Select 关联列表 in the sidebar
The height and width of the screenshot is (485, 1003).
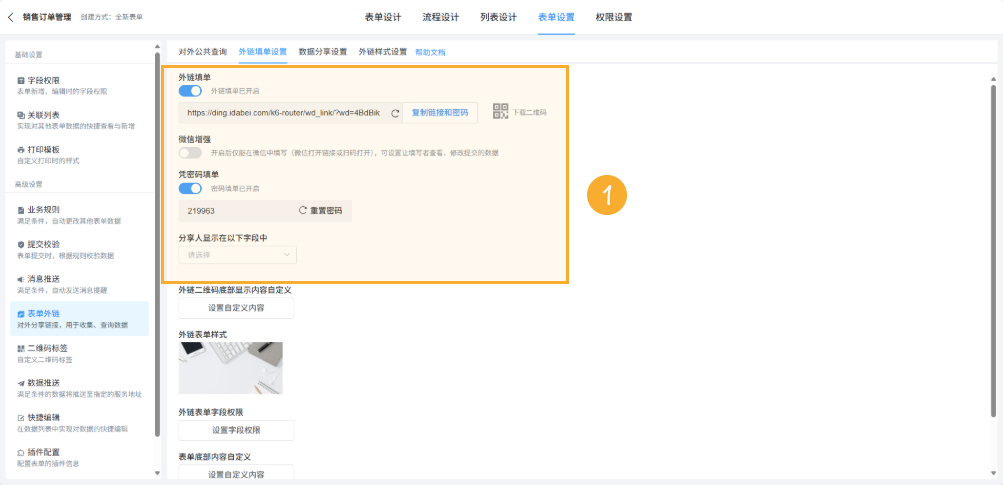pyautogui.click(x=79, y=120)
